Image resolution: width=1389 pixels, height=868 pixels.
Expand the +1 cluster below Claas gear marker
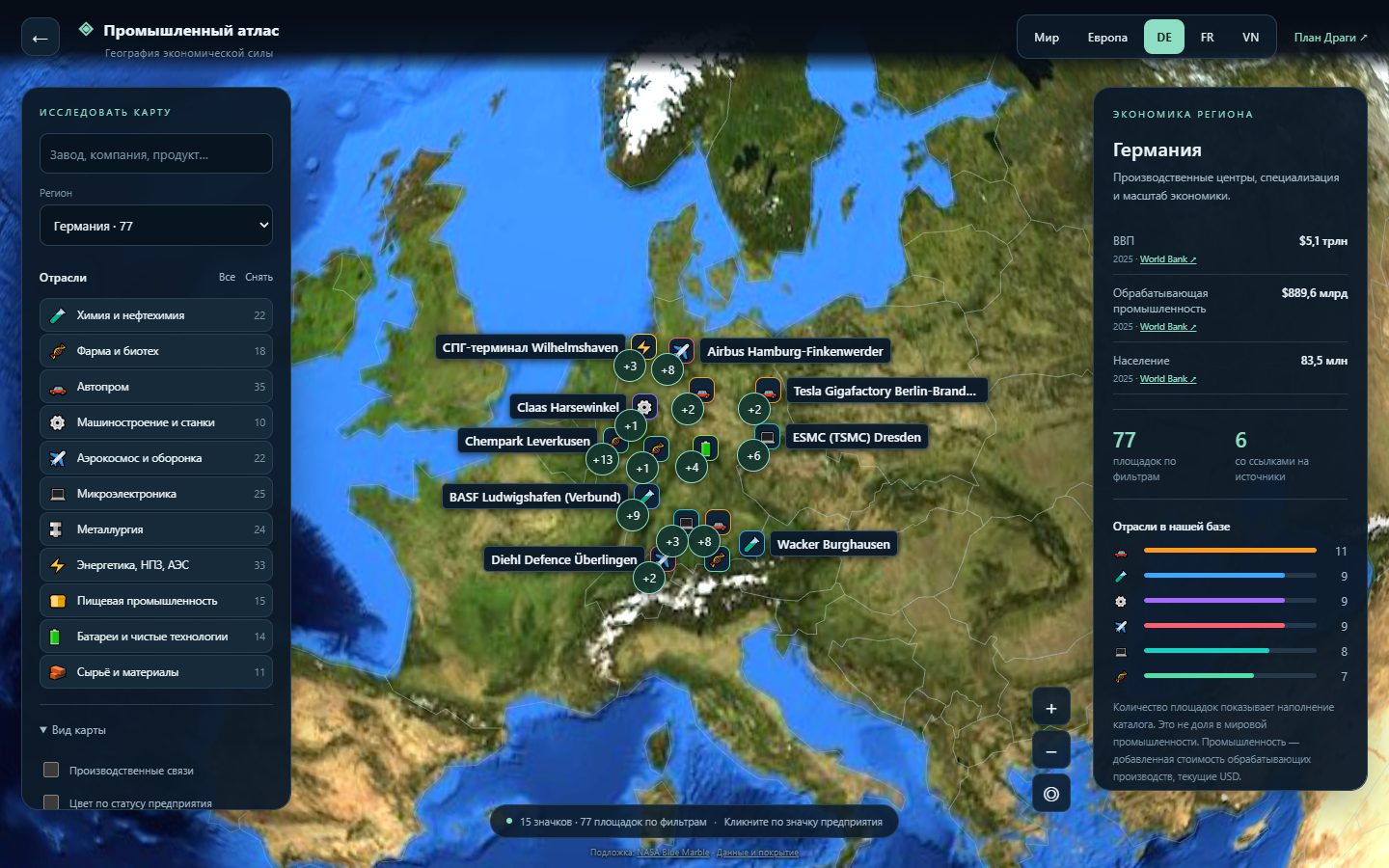pyautogui.click(x=631, y=425)
